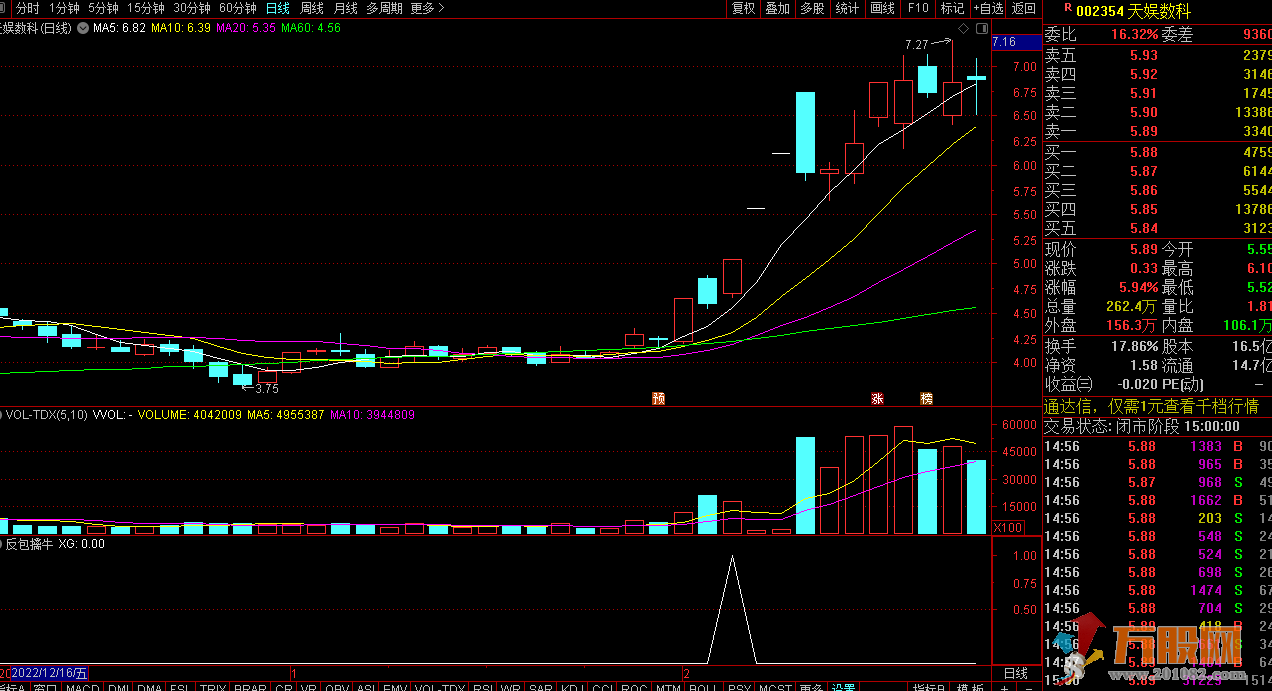Open the 统计 statistics tool
Viewport: 1272px width, 691px height.
847,8
